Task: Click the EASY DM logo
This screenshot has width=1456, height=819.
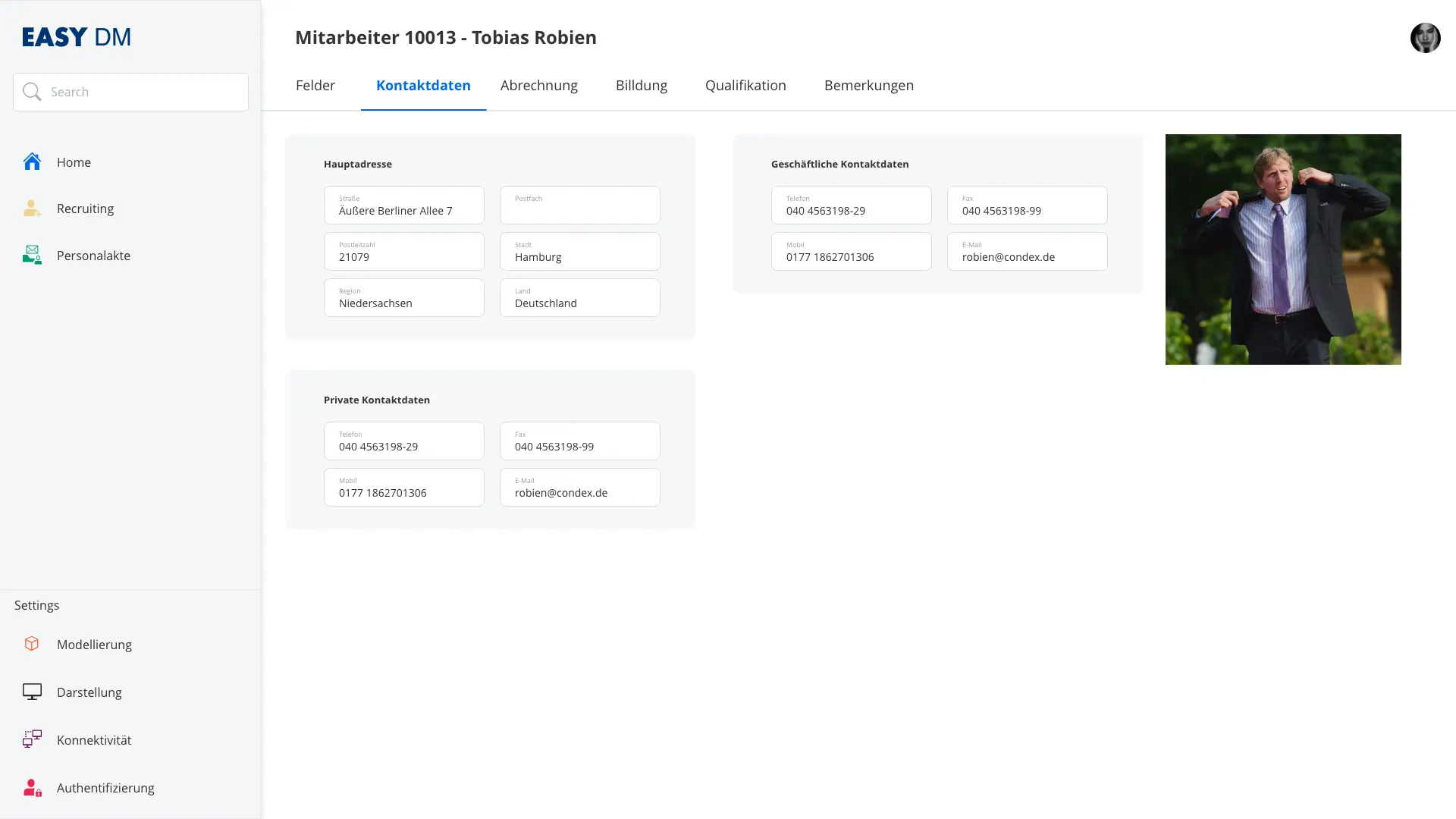Action: (77, 36)
